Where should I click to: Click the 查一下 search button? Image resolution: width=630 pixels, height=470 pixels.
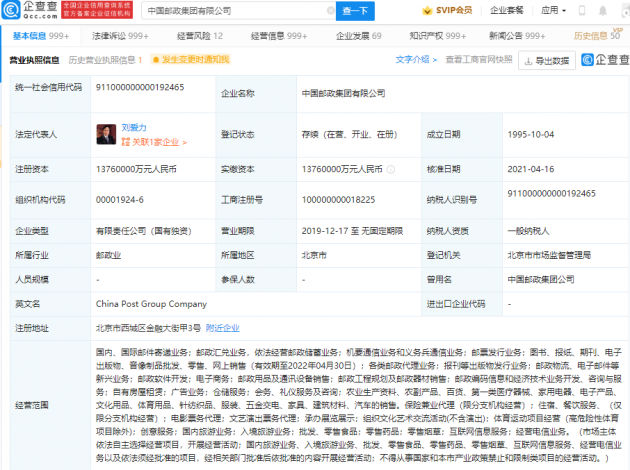(355, 11)
